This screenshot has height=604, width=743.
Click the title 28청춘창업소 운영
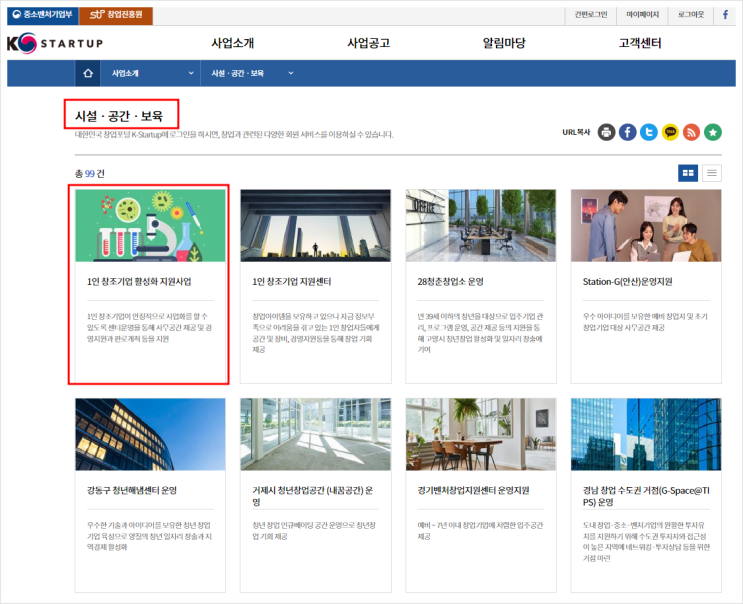click(x=451, y=282)
